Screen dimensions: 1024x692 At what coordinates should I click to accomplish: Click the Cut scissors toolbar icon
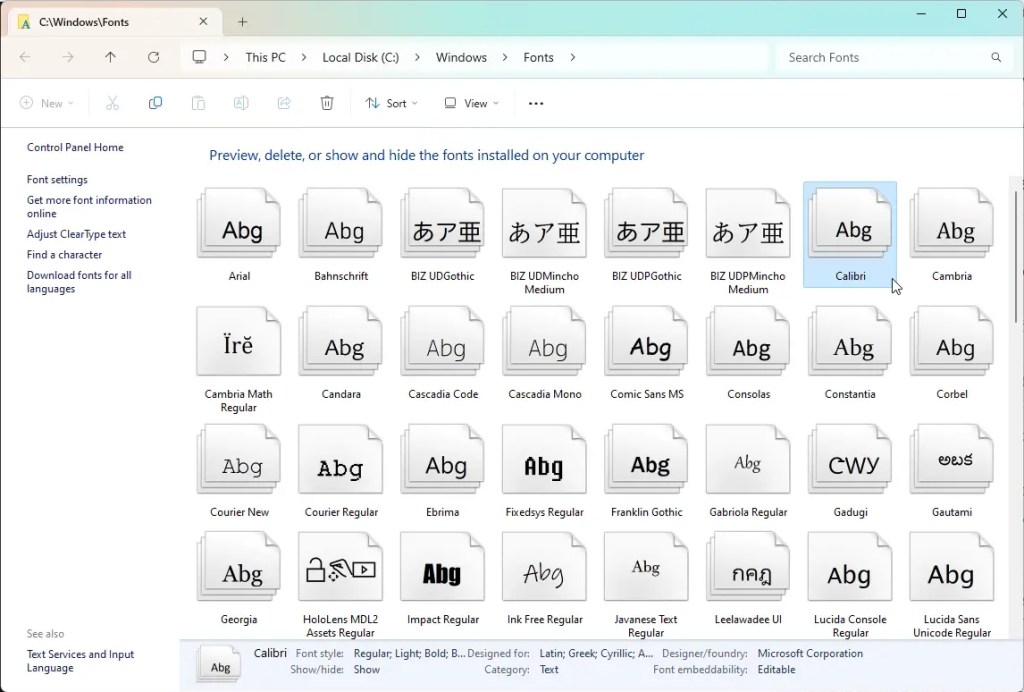point(112,103)
